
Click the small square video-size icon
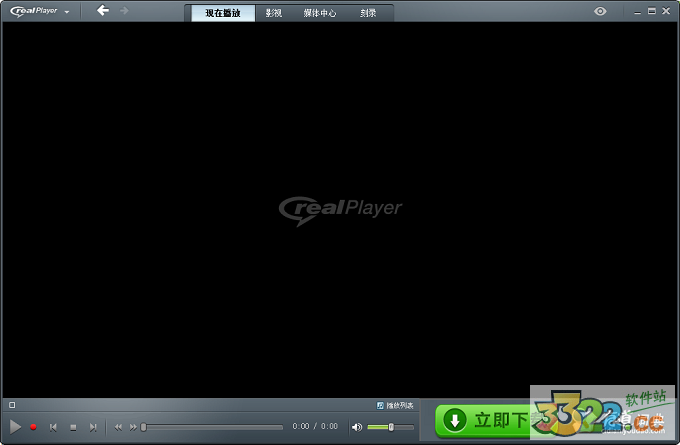pyautogui.click(x=12, y=405)
